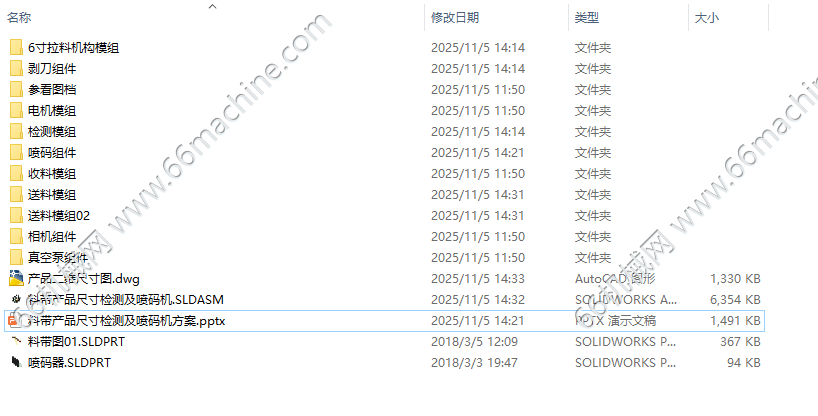Click the 6寸拉料机构模组 folder icon

click(16, 47)
